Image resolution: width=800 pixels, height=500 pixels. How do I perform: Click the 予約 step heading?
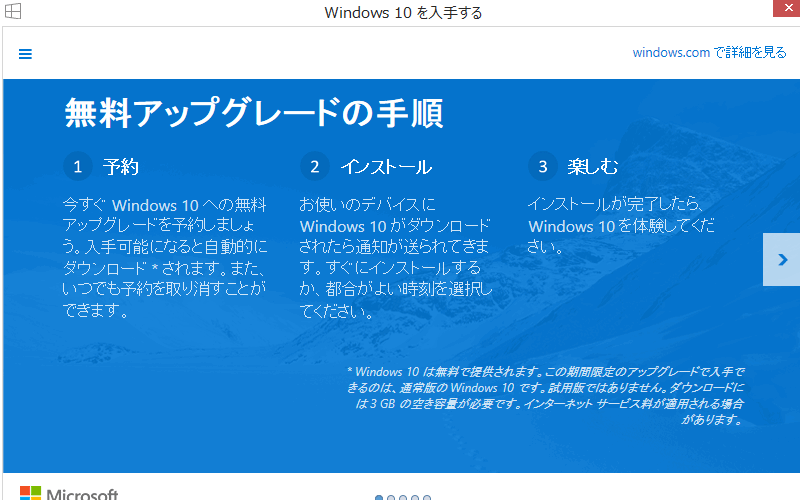120,166
